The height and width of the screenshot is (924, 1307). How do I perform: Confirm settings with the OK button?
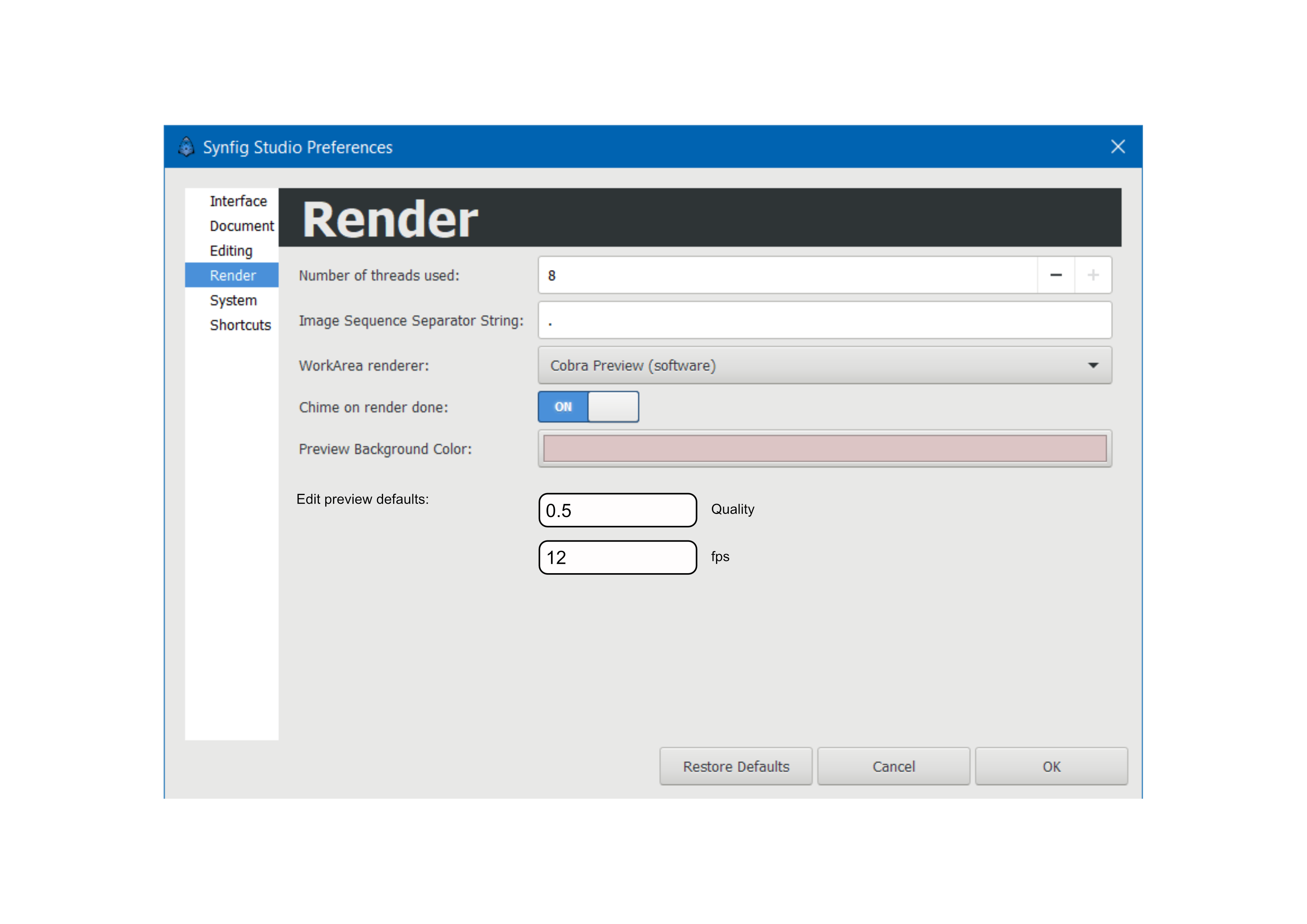(x=1051, y=766)
